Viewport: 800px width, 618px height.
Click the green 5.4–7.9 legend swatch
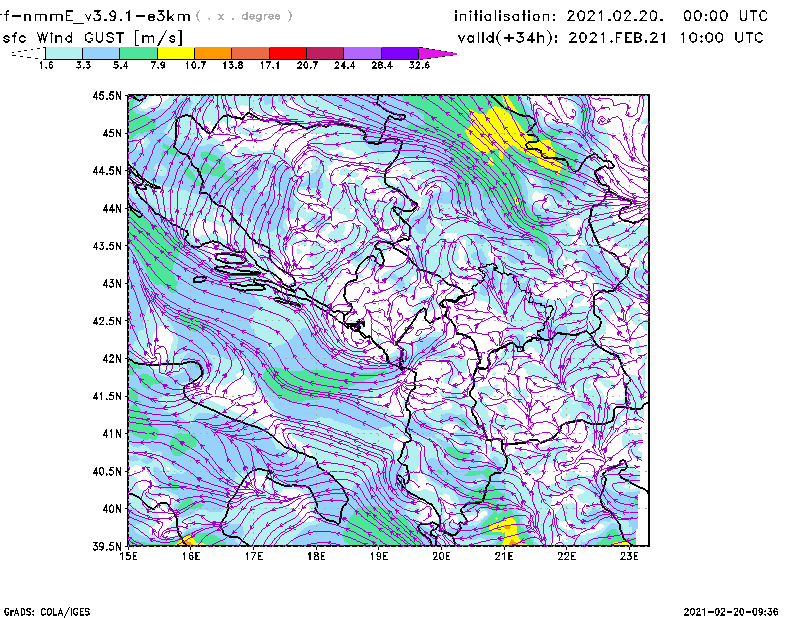tap(139, 53)
